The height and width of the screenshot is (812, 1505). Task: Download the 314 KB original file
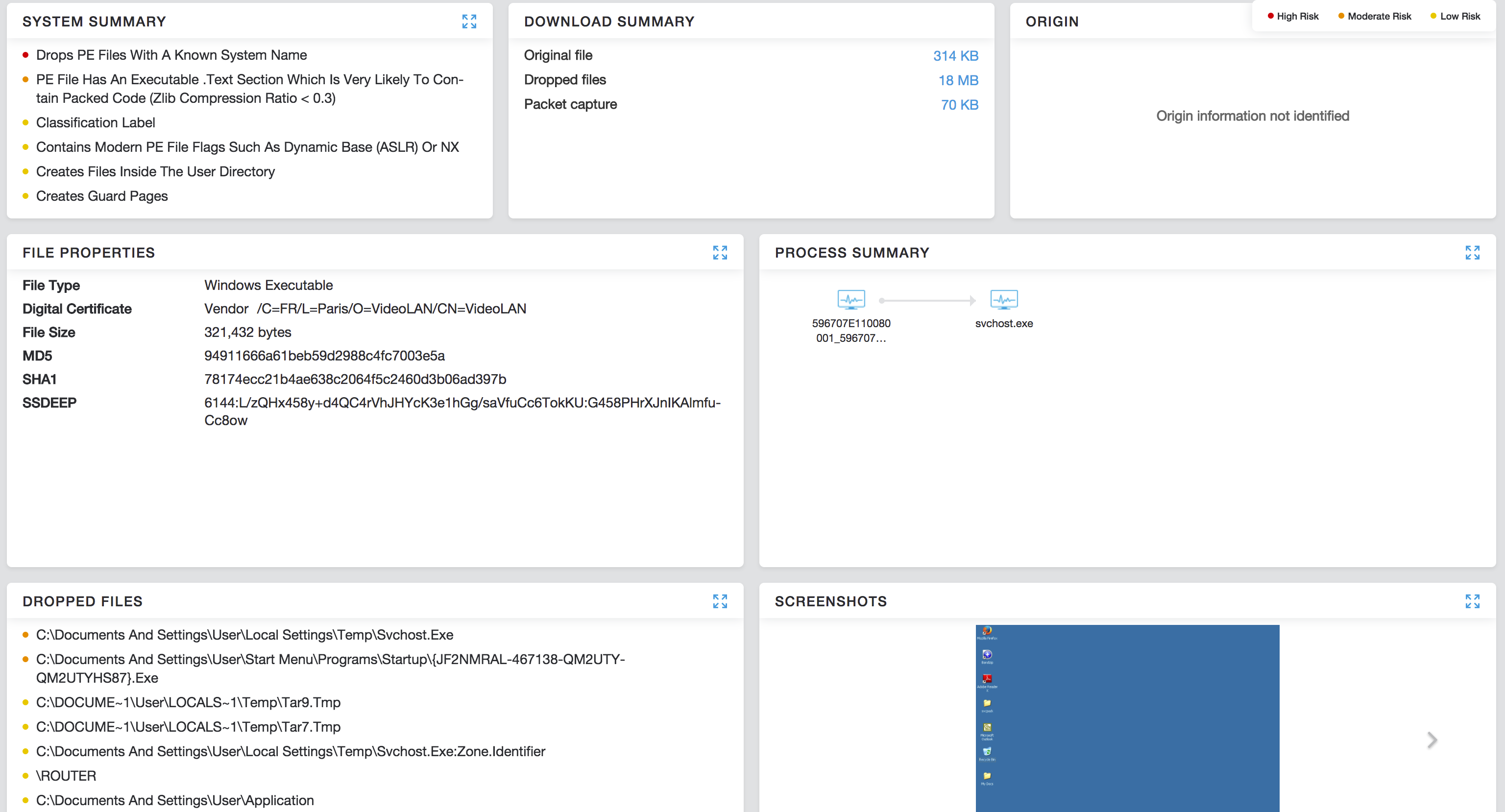955,56
